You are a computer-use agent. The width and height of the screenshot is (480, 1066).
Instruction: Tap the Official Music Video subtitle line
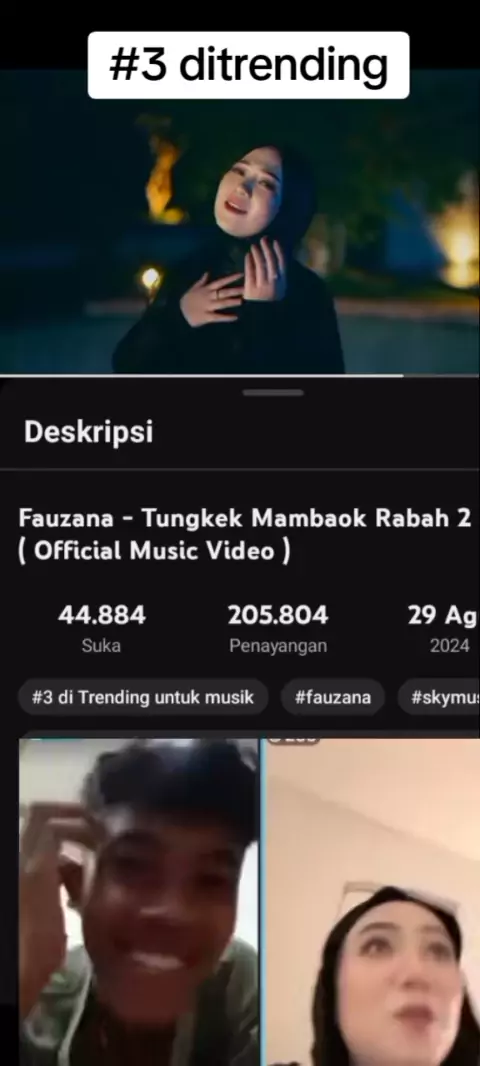pos(154,551)
